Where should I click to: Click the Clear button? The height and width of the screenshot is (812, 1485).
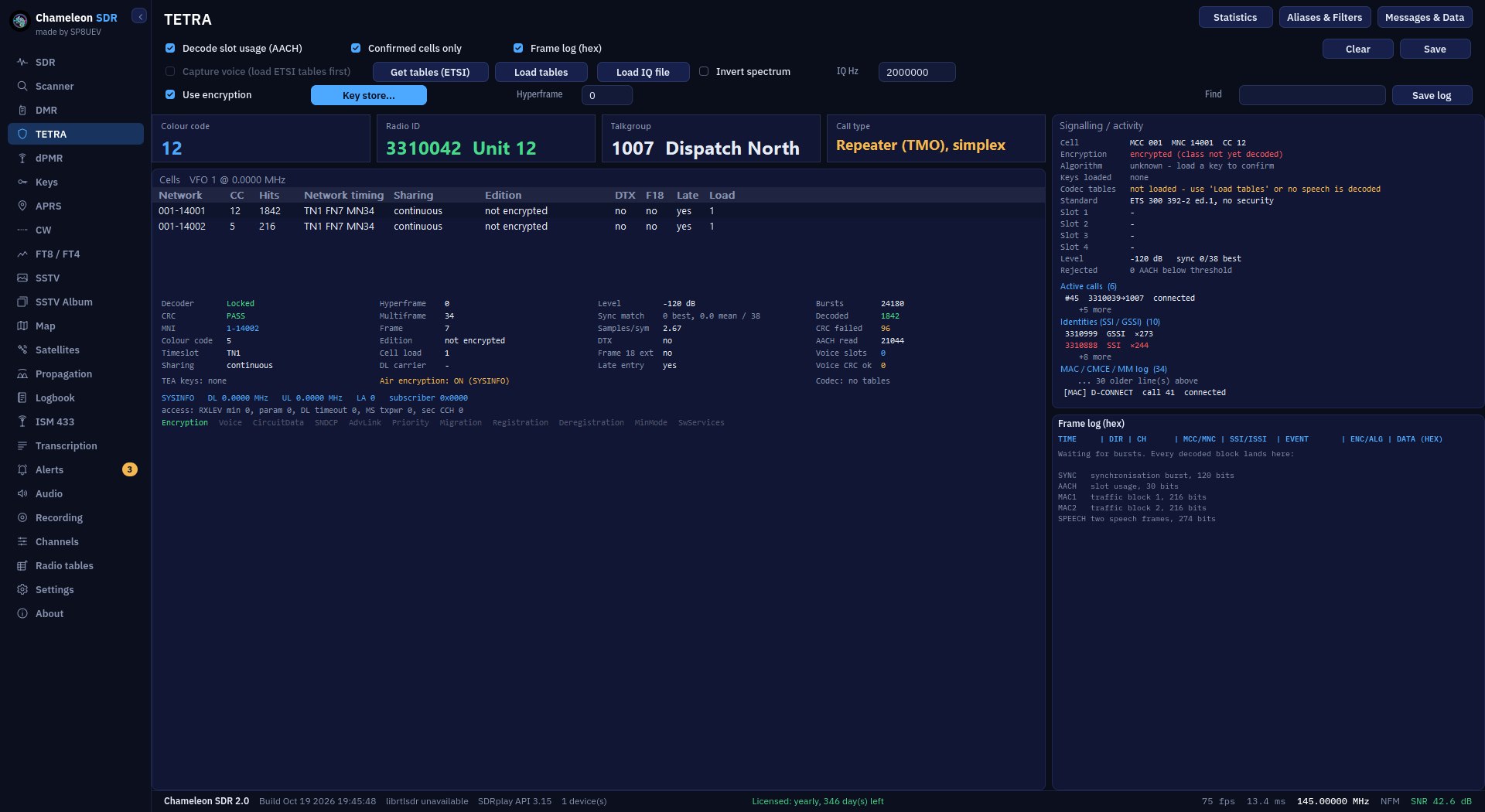[1357, 49]
